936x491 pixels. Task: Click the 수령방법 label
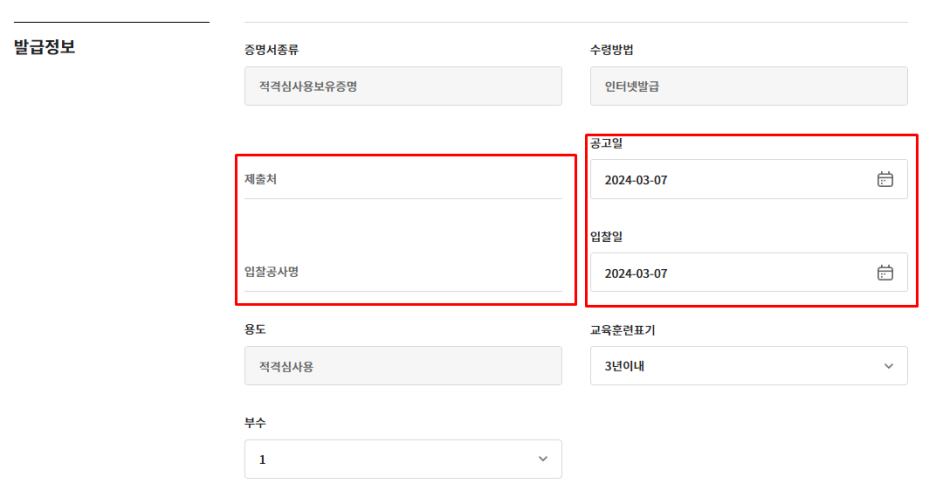point(612,50)
